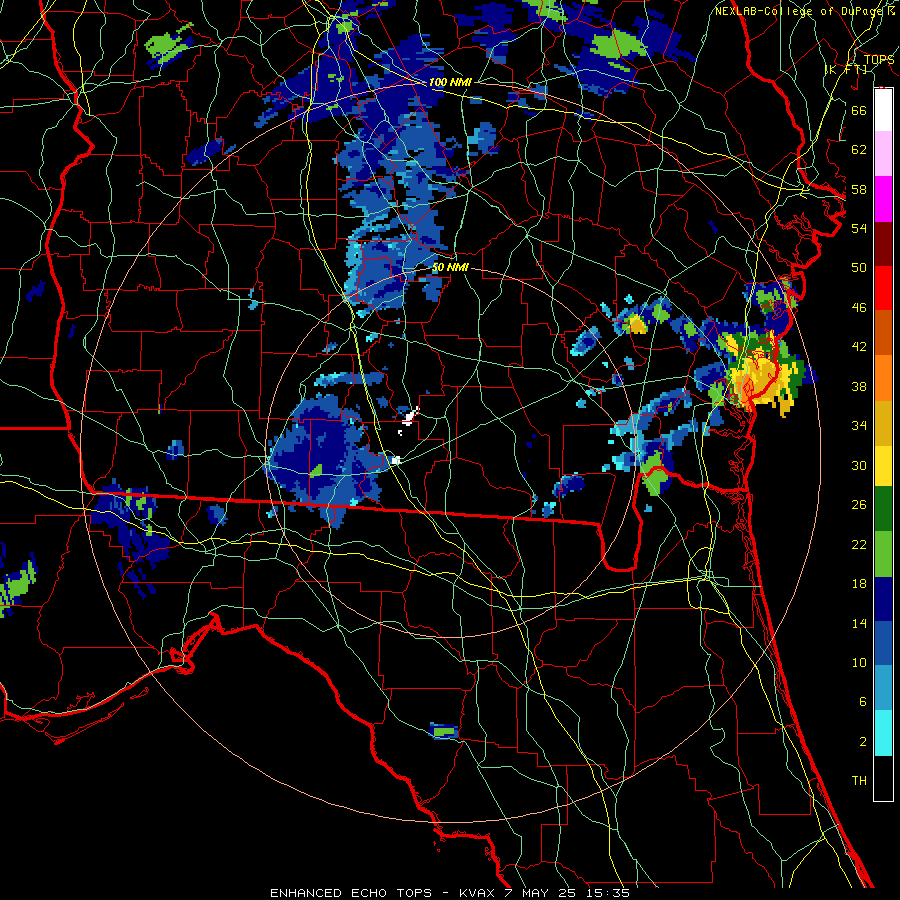Click the legend value 38
900x900 pixels.
click(859, 386)
